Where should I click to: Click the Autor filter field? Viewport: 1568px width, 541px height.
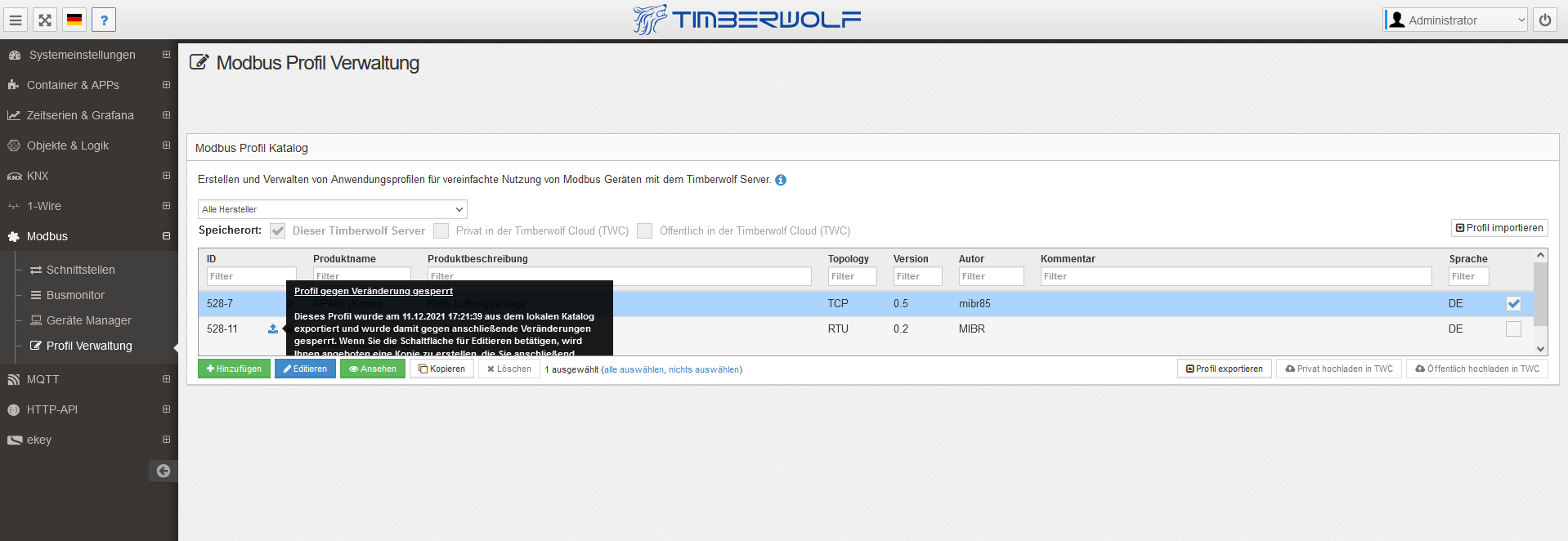(991, 276)
